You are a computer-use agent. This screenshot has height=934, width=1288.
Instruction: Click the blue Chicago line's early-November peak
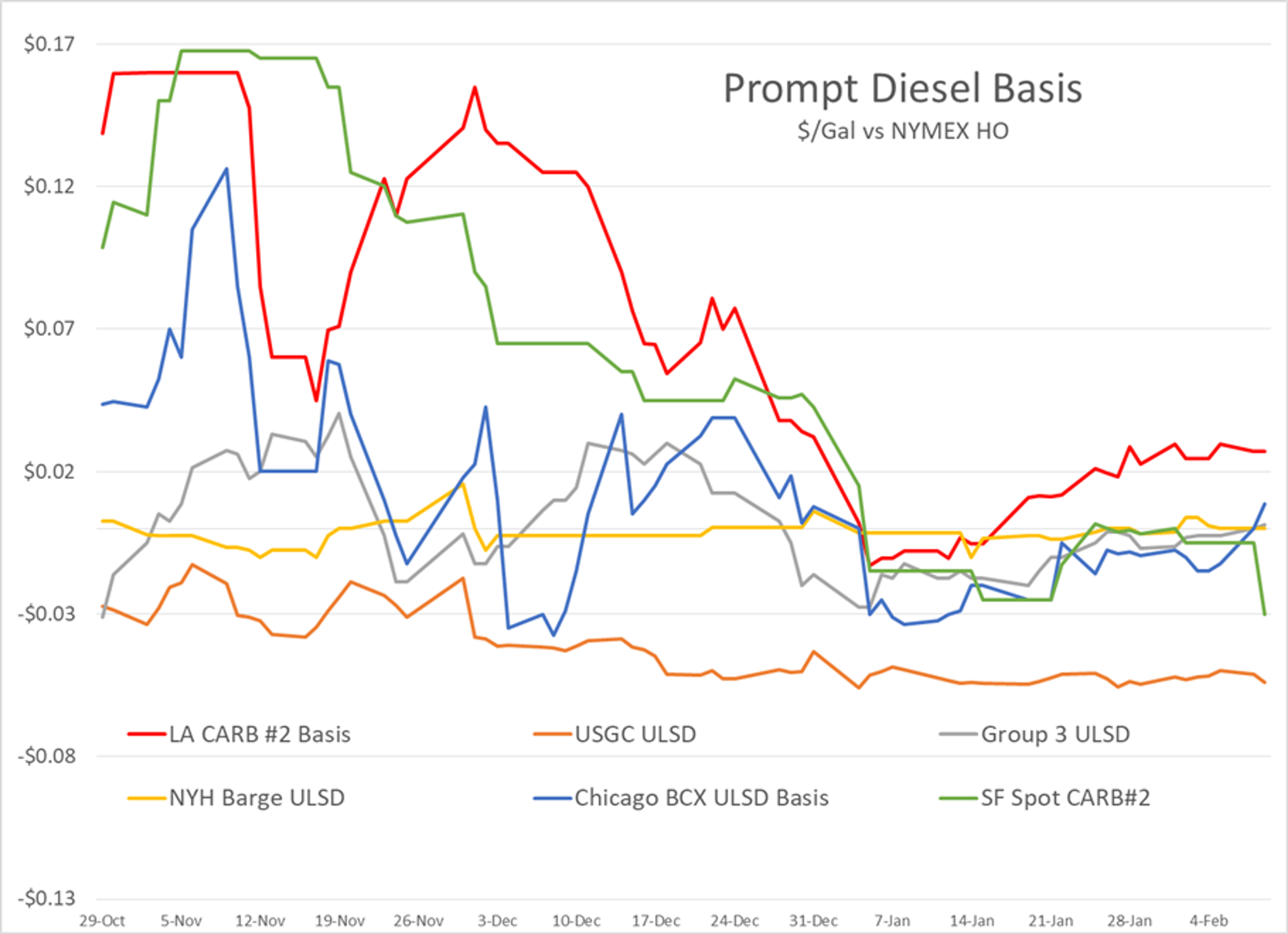[x=227, y=169]
